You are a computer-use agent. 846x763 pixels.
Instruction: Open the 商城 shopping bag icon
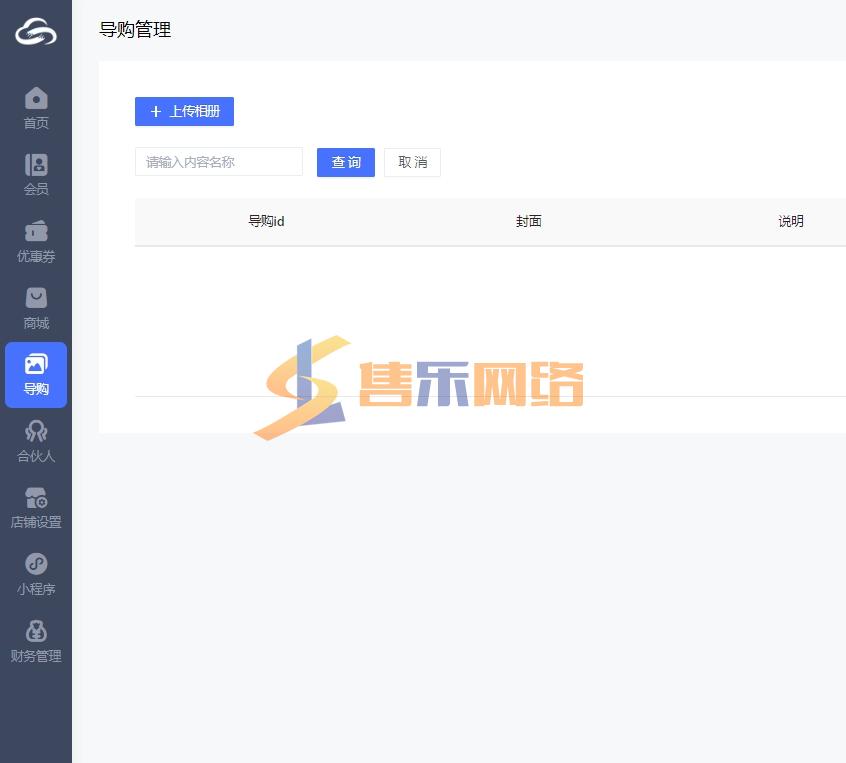pyautogui.click(x=36, y=298)
